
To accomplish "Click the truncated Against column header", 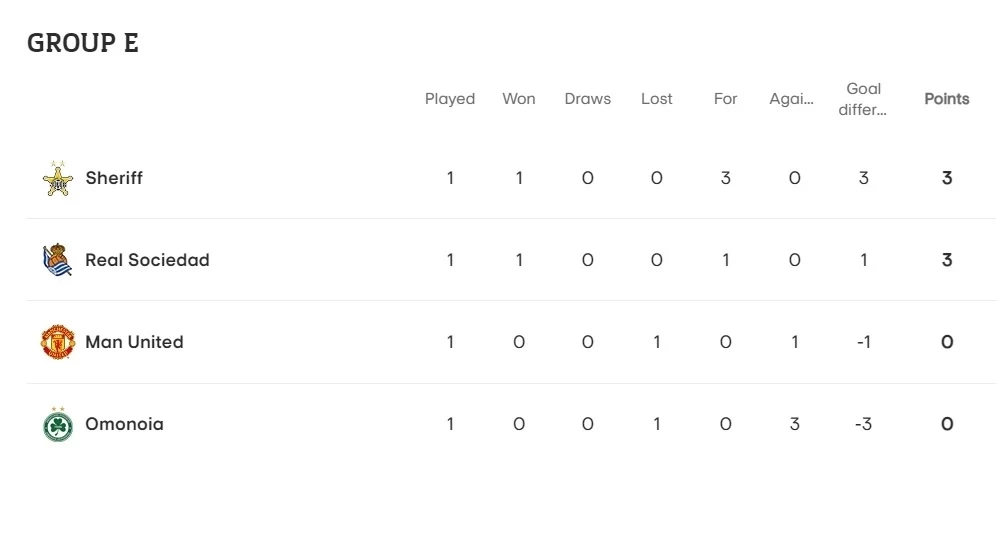I will [792, 99].
